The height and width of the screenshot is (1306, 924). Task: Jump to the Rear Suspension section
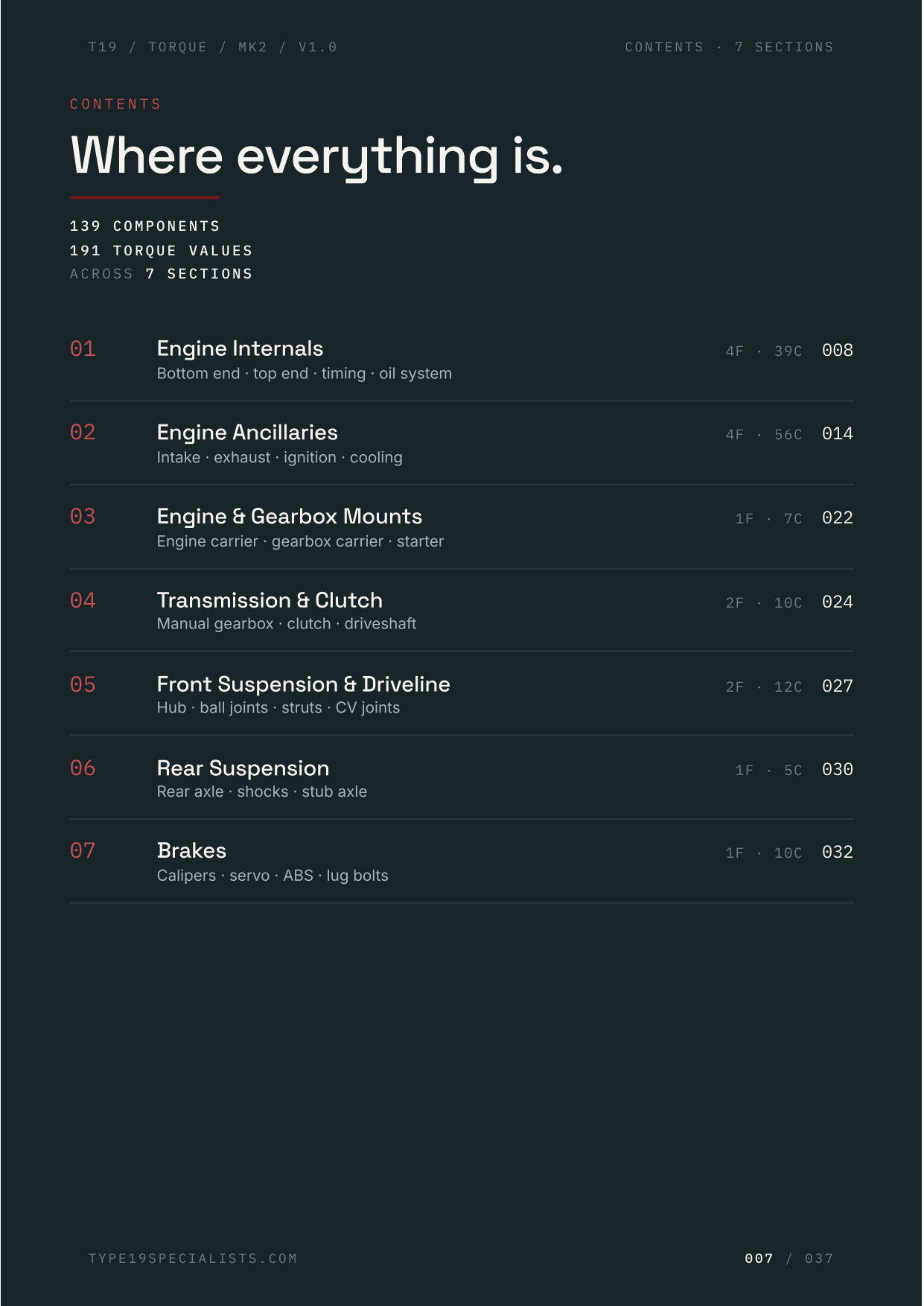coord(462,778)
